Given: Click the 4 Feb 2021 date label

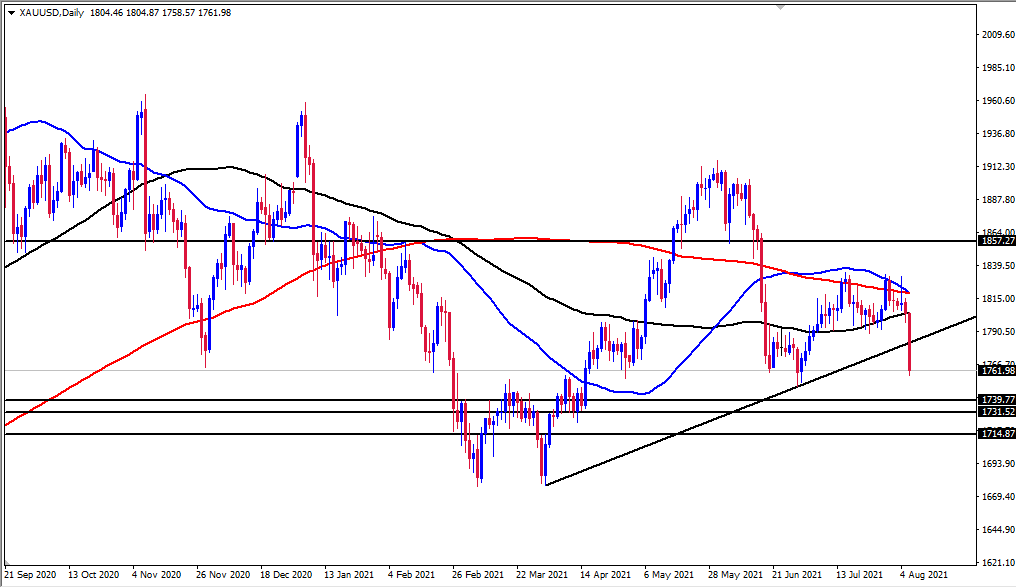Looking at the screenshot, I should [411, 574].
